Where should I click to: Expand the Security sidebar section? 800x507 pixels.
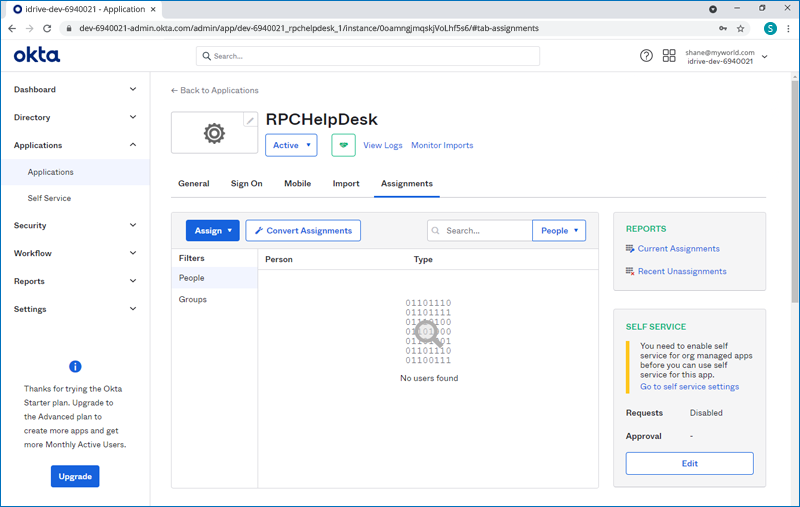(75, 226)
